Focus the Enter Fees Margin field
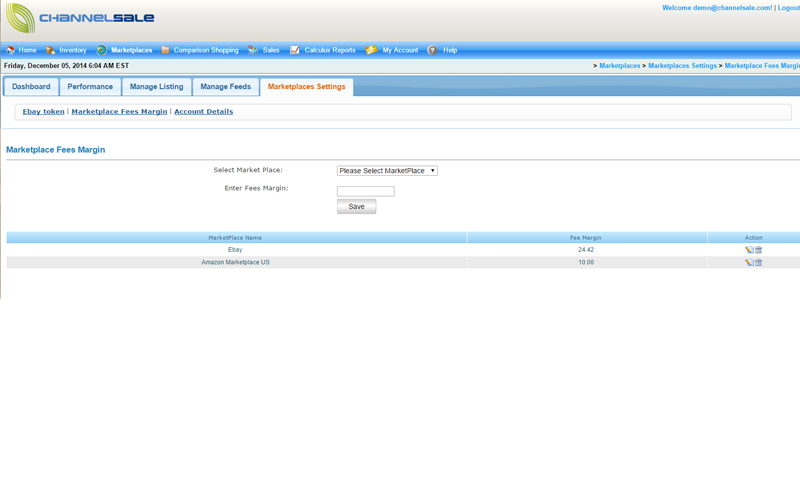 (x=366, y=191)
